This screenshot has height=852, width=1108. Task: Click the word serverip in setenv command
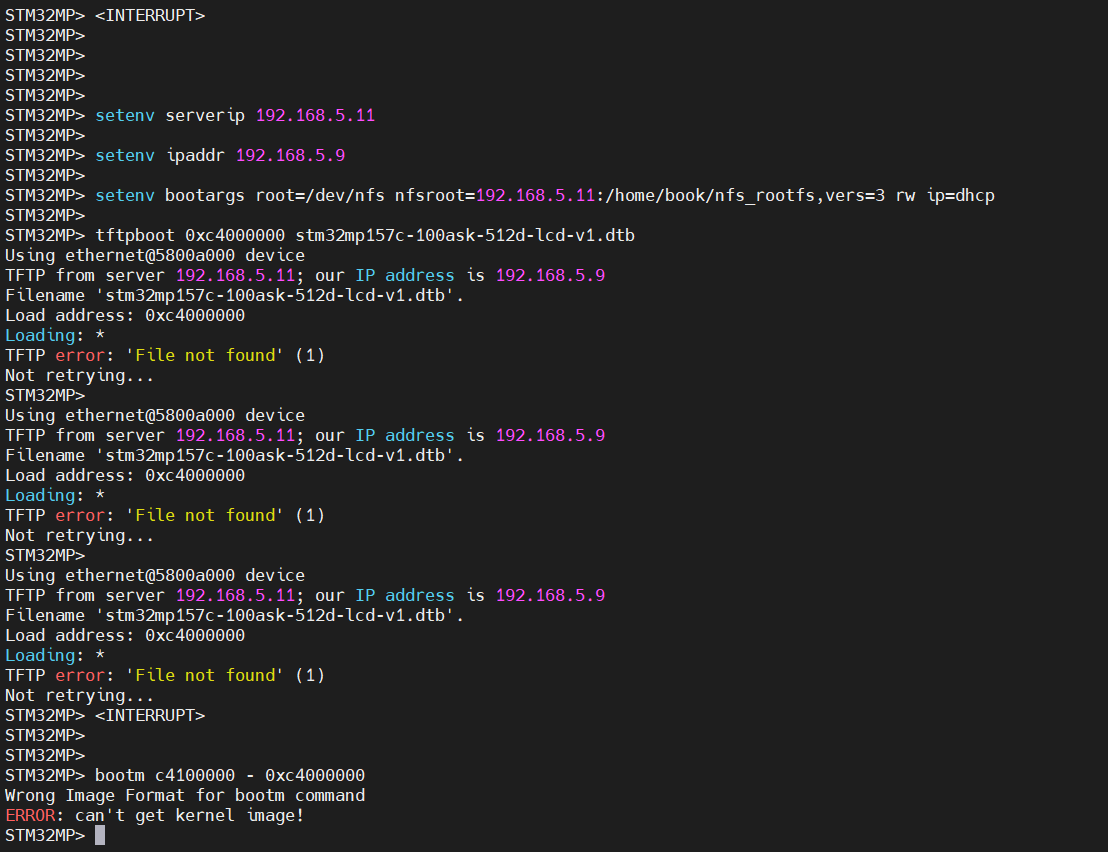point(205,115)
